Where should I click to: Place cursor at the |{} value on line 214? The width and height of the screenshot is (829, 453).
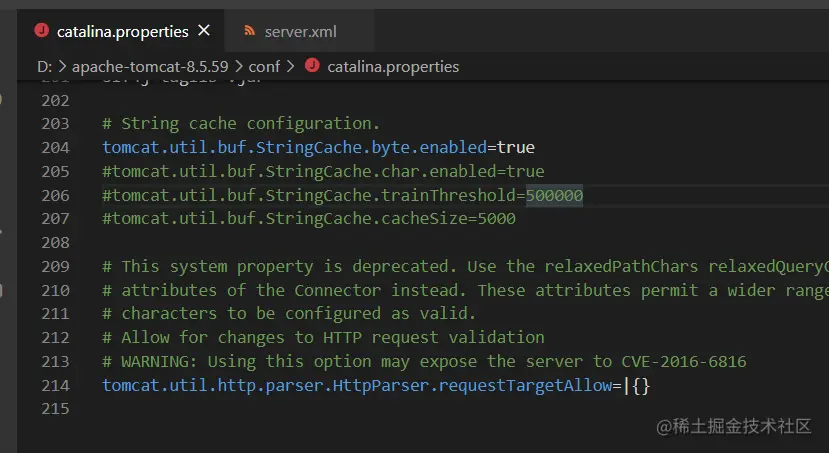coord(636,385)
